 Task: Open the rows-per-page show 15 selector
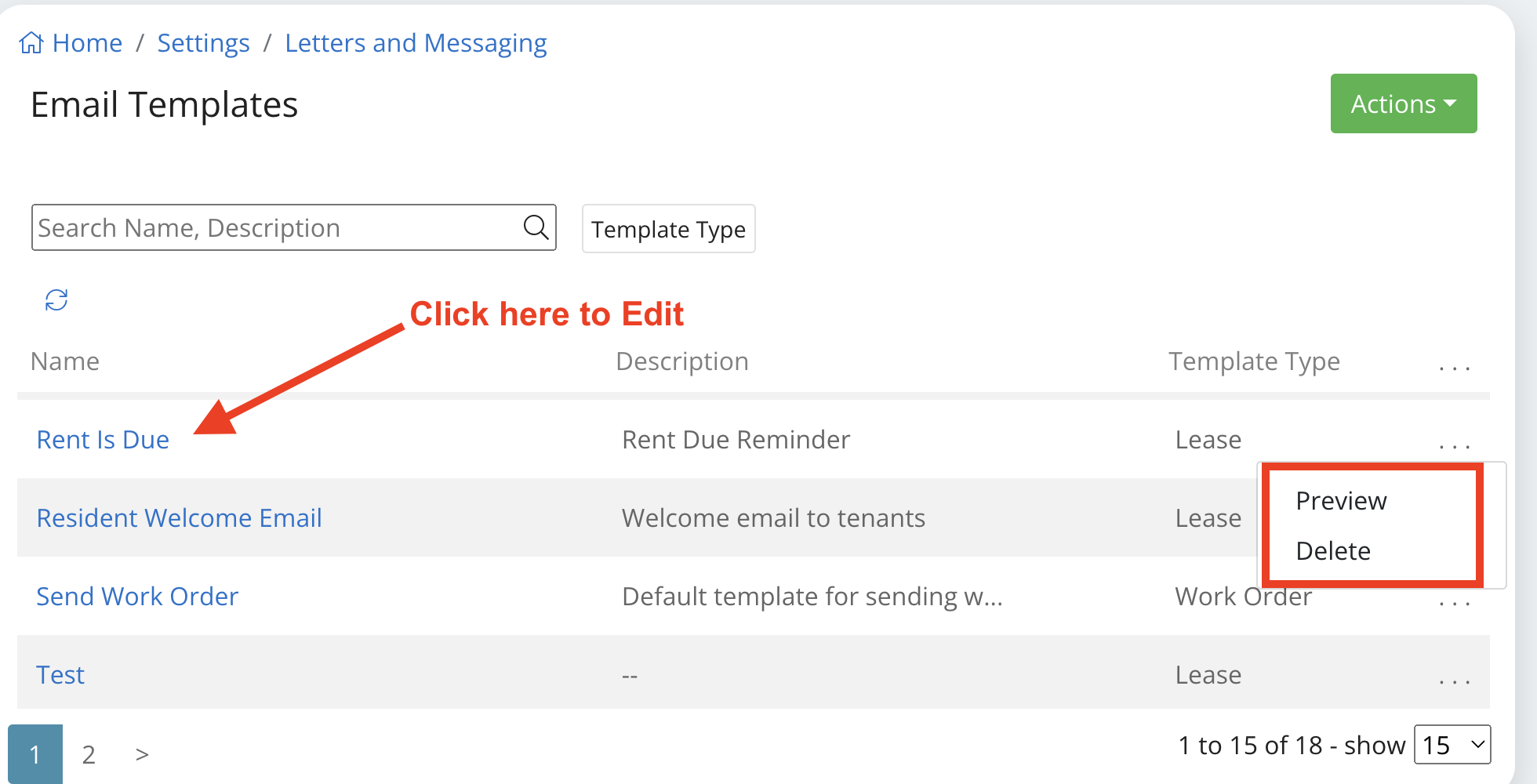[x=1452, y=744]
